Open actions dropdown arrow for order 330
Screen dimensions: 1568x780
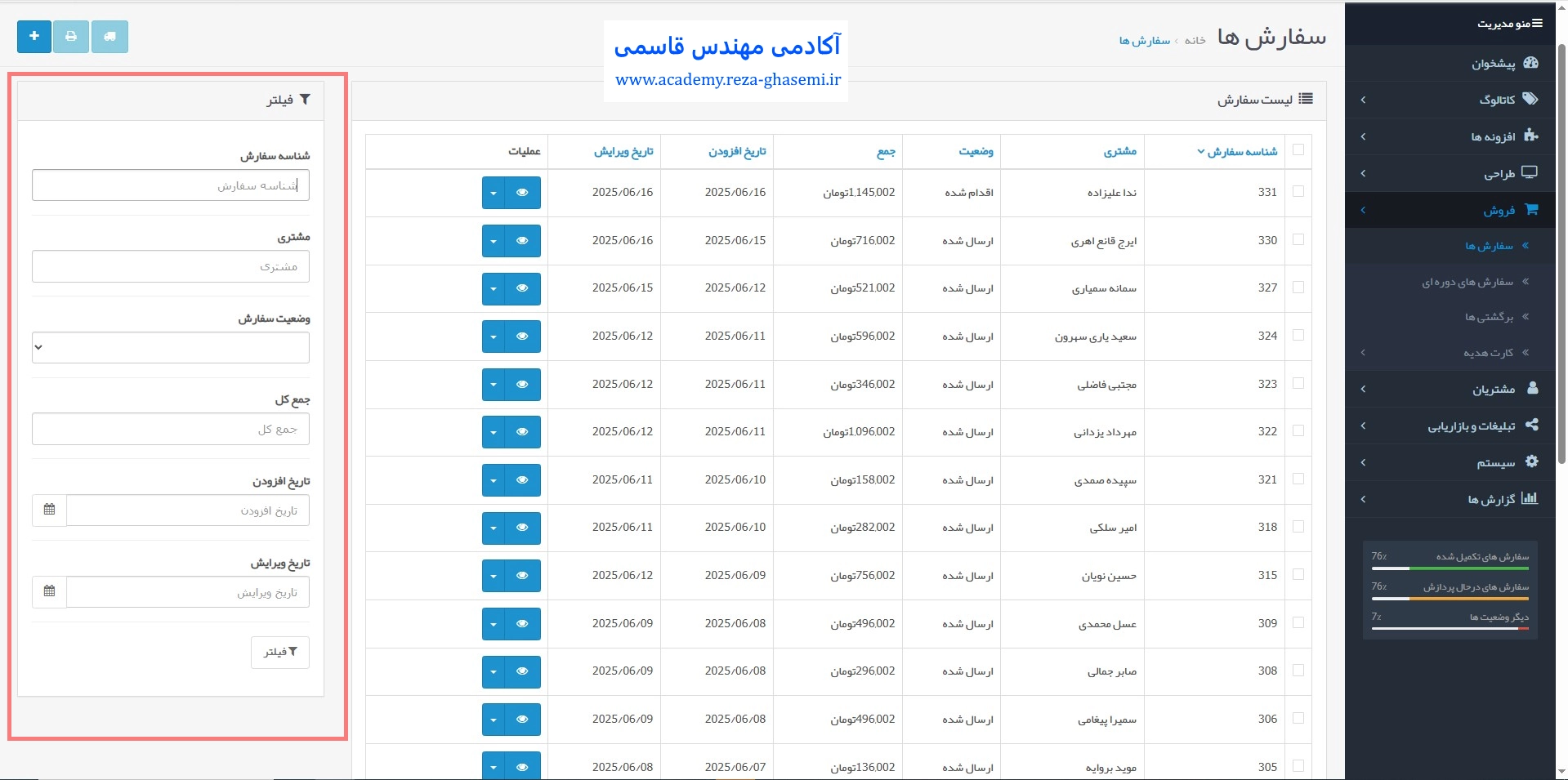click(494, 241)
